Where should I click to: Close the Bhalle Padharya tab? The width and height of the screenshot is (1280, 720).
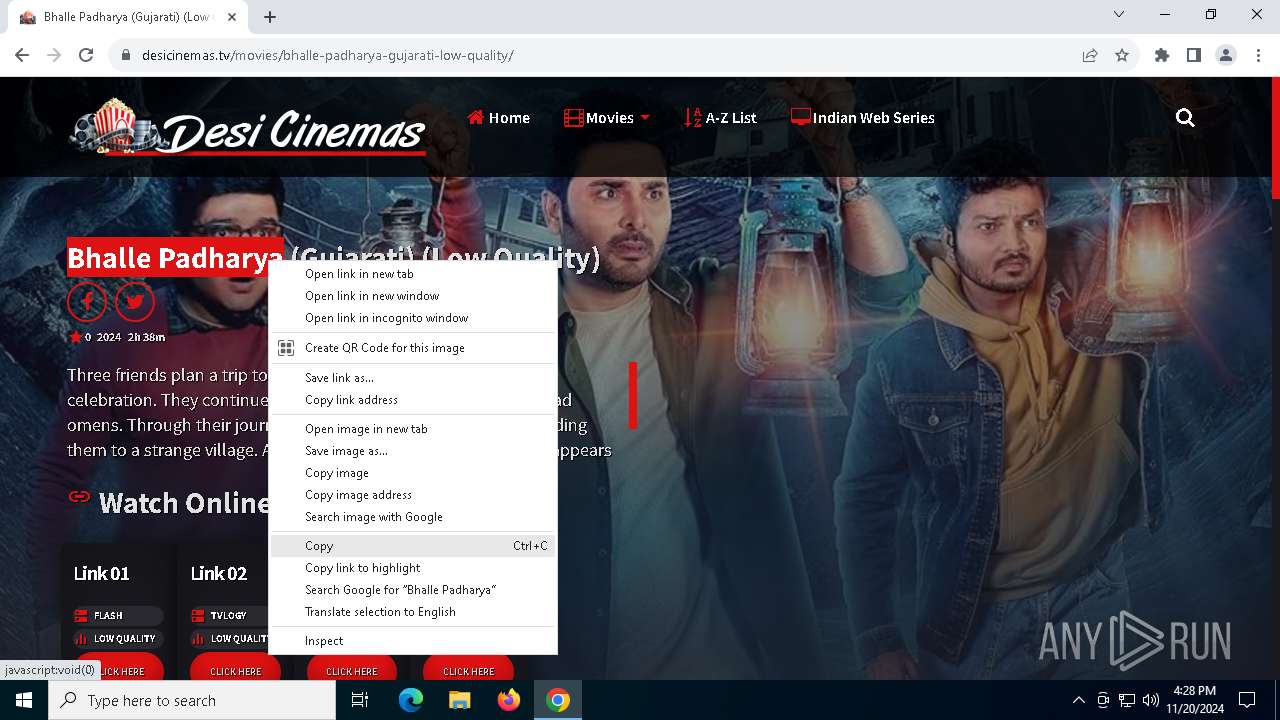233,16
